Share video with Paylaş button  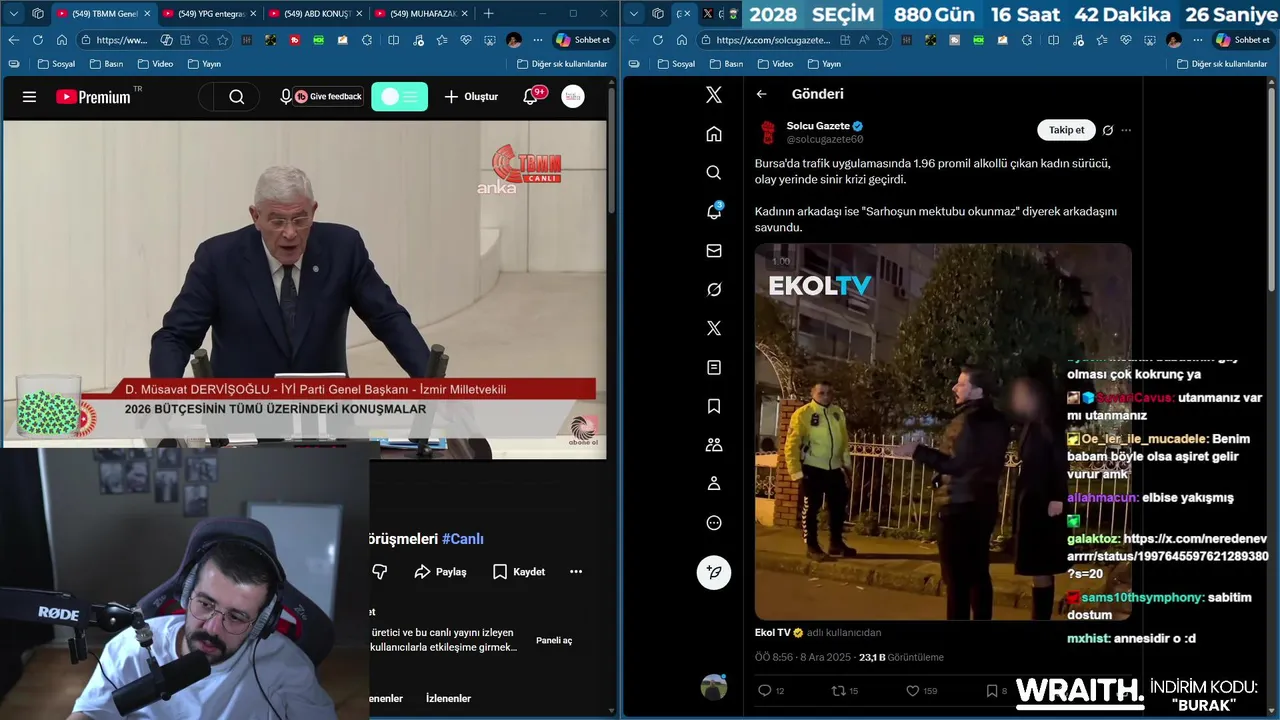441,572
